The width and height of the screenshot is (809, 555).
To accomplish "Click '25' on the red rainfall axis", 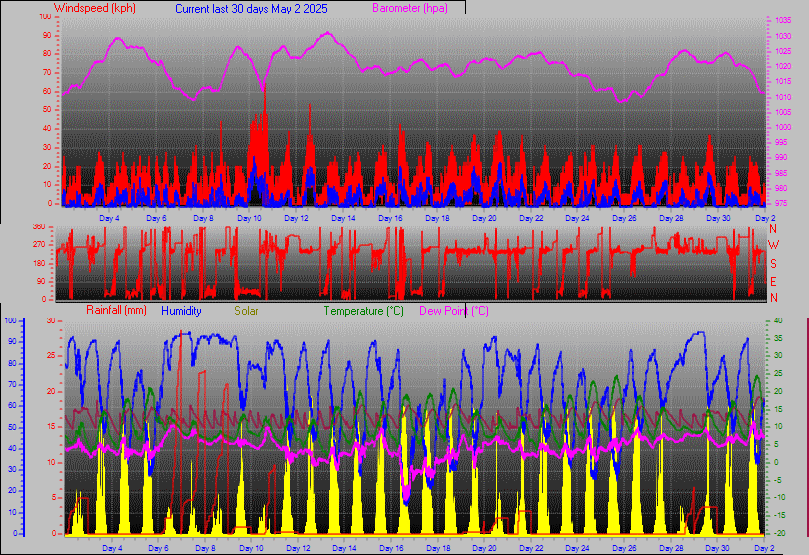I will tap(51, 355).
